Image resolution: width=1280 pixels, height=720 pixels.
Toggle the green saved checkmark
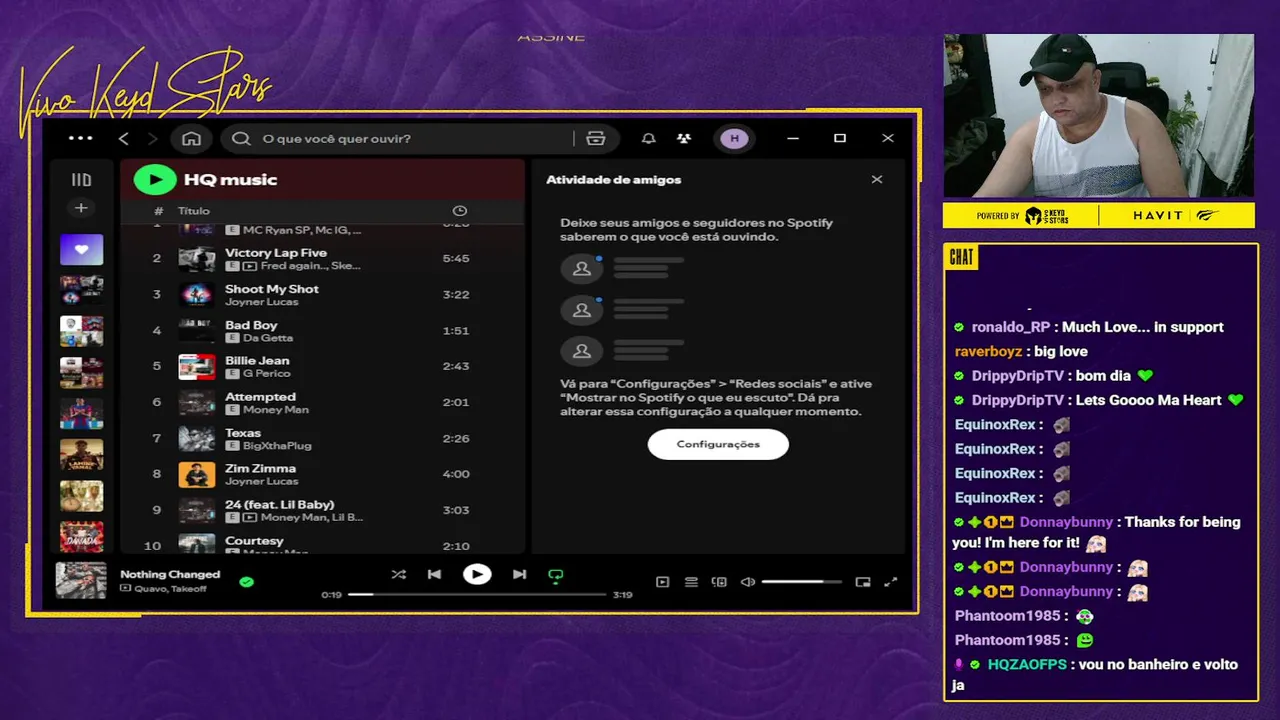coord(247,581)
